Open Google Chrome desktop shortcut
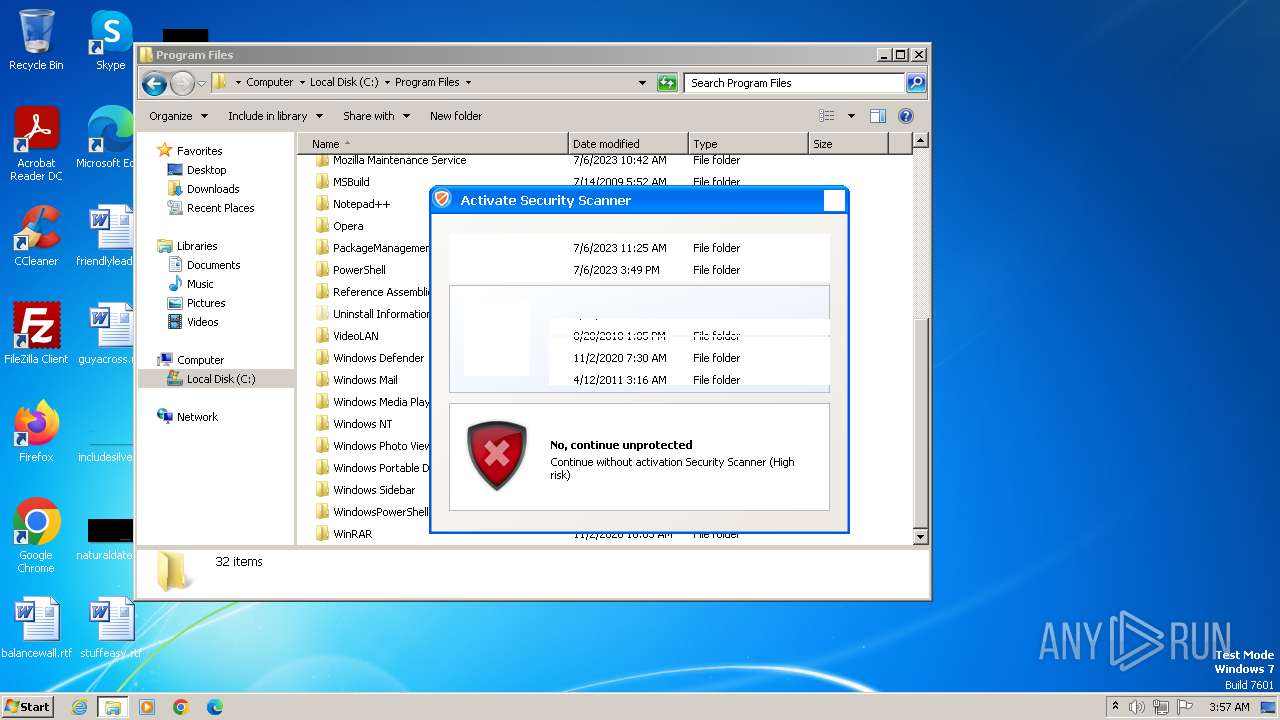Image resolution: width=1280 pixels, height=720 pixels. [x=36, y=535]
